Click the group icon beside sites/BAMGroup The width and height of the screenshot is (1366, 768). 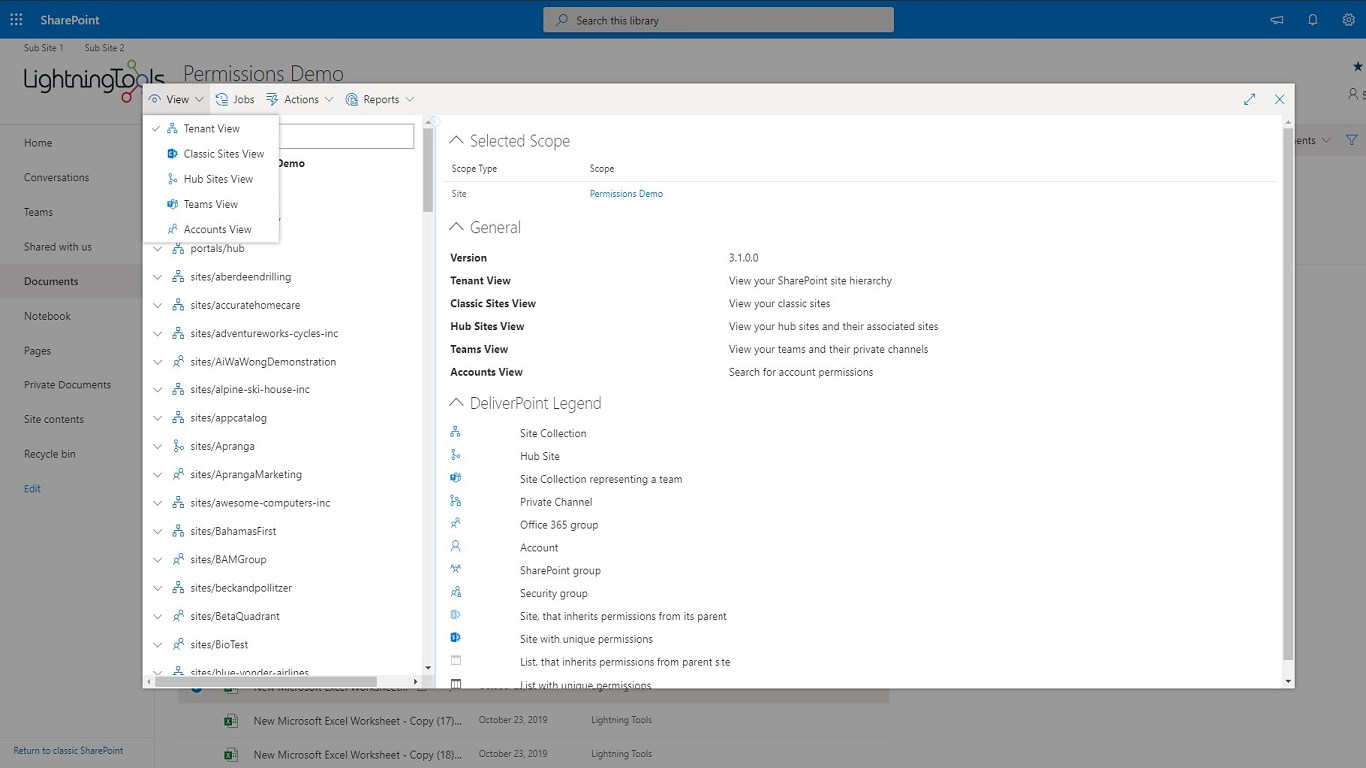click(178, 559)
